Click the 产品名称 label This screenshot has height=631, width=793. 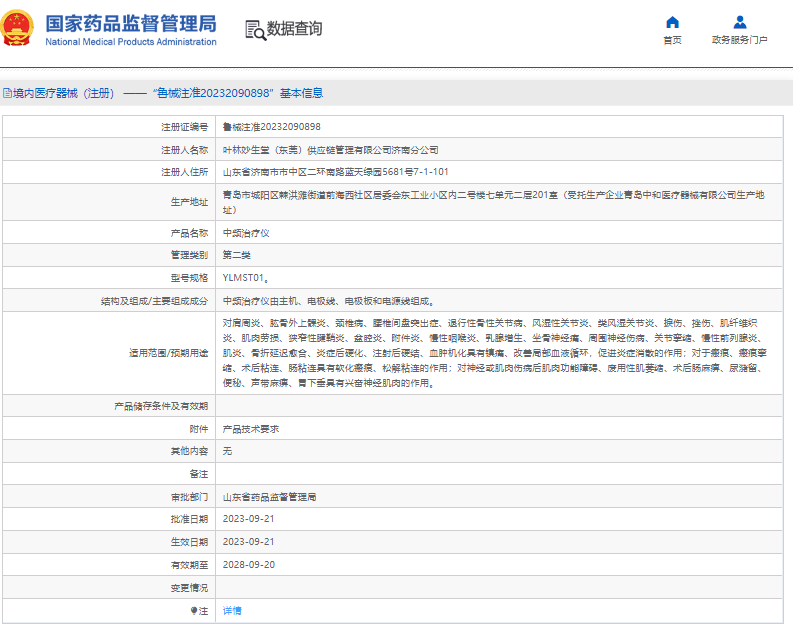click(189, 233)
